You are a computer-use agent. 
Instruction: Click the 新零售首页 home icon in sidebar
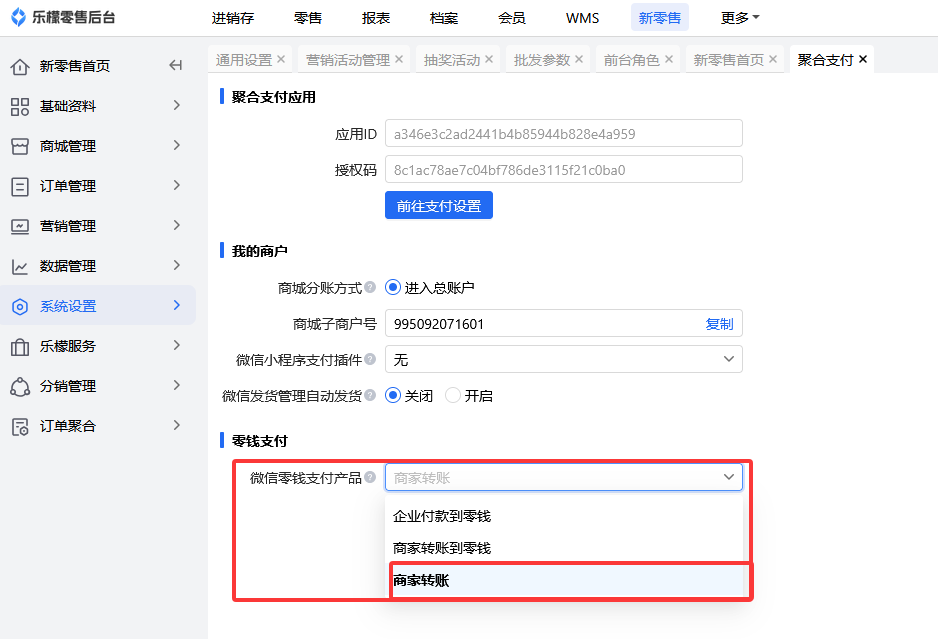pos(20,66)
